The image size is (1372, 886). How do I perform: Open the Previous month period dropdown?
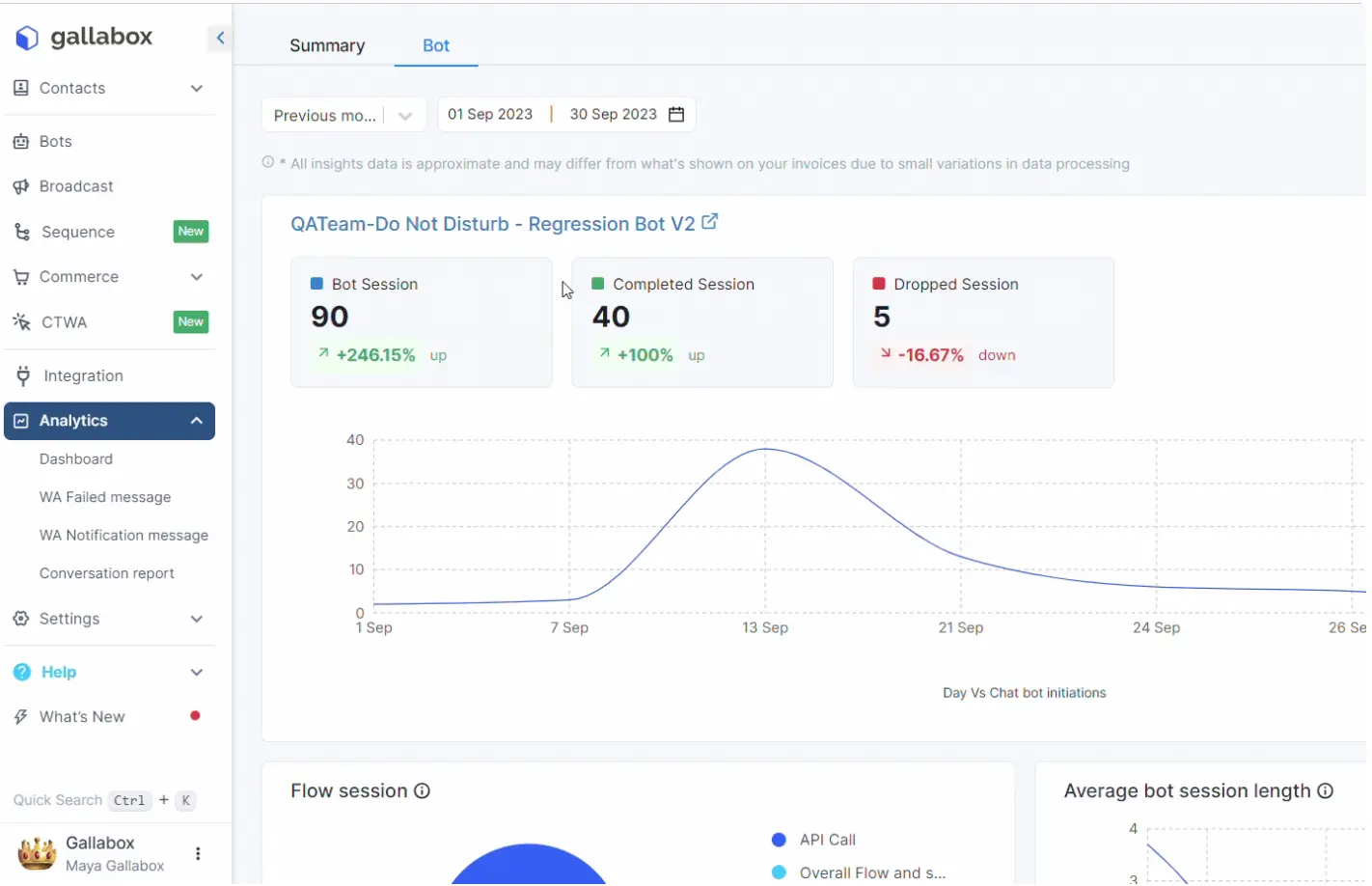click(x=343, y=116)
